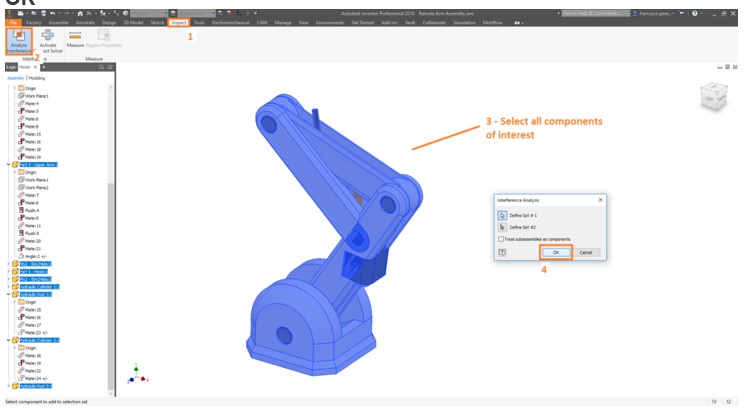Select Work Plane2 in the model tree
This screenshot has width=747, height=410.
tap(38, 187)
